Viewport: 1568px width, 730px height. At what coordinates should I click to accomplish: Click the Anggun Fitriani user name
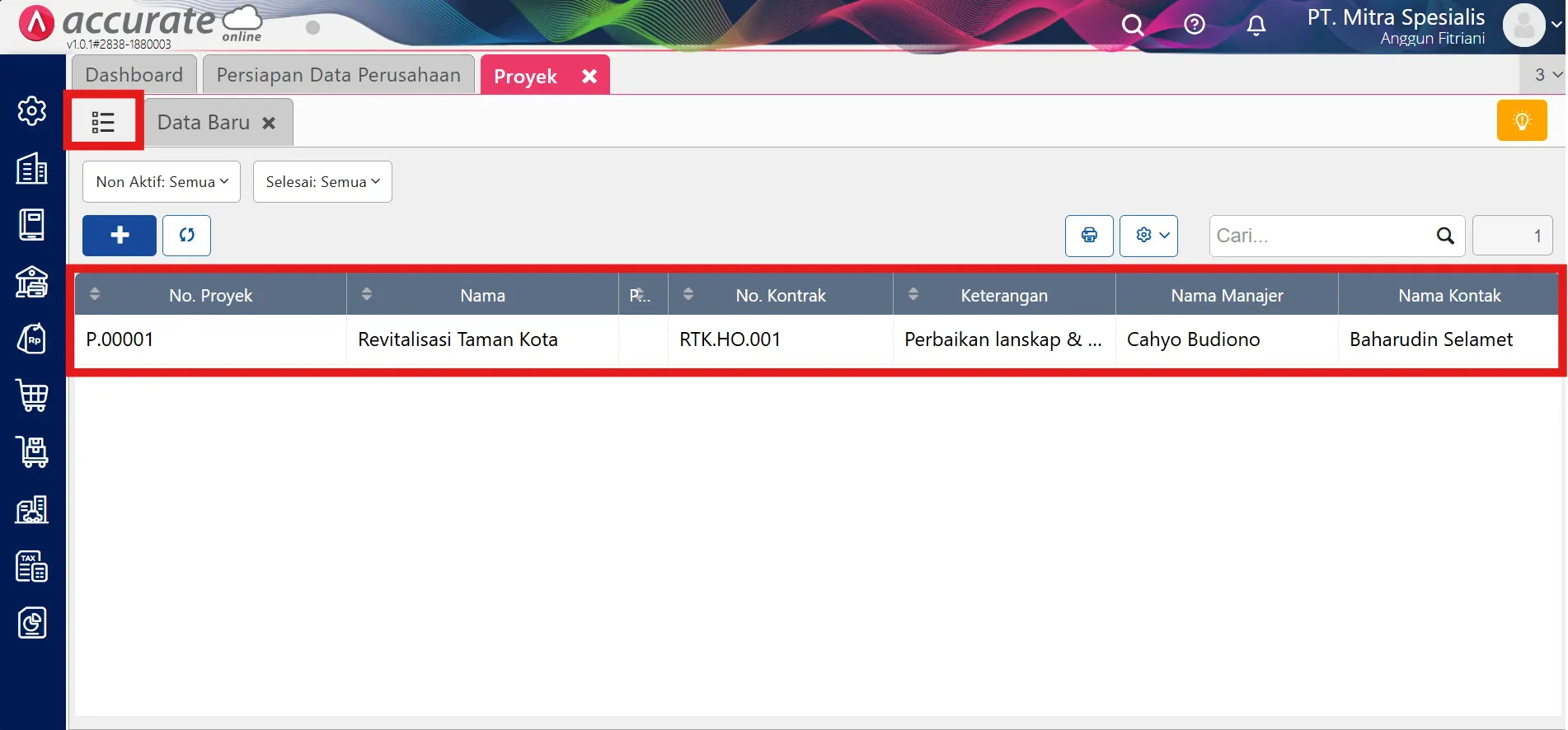point(1433,39)
